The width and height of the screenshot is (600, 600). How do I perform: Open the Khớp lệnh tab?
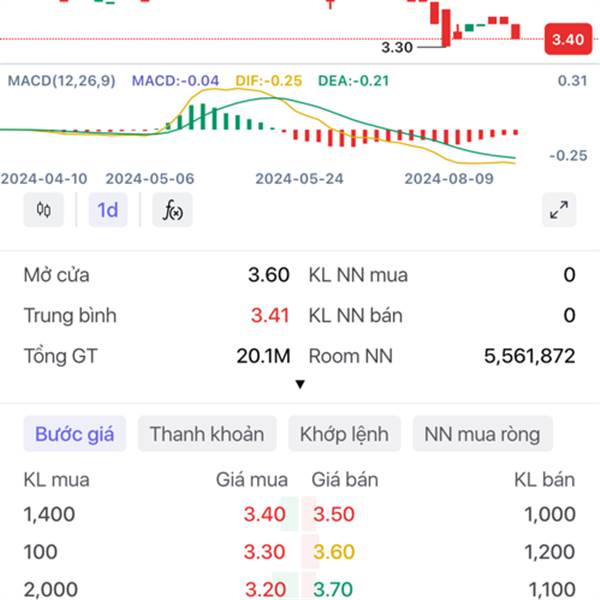click(x=344, y=434)
